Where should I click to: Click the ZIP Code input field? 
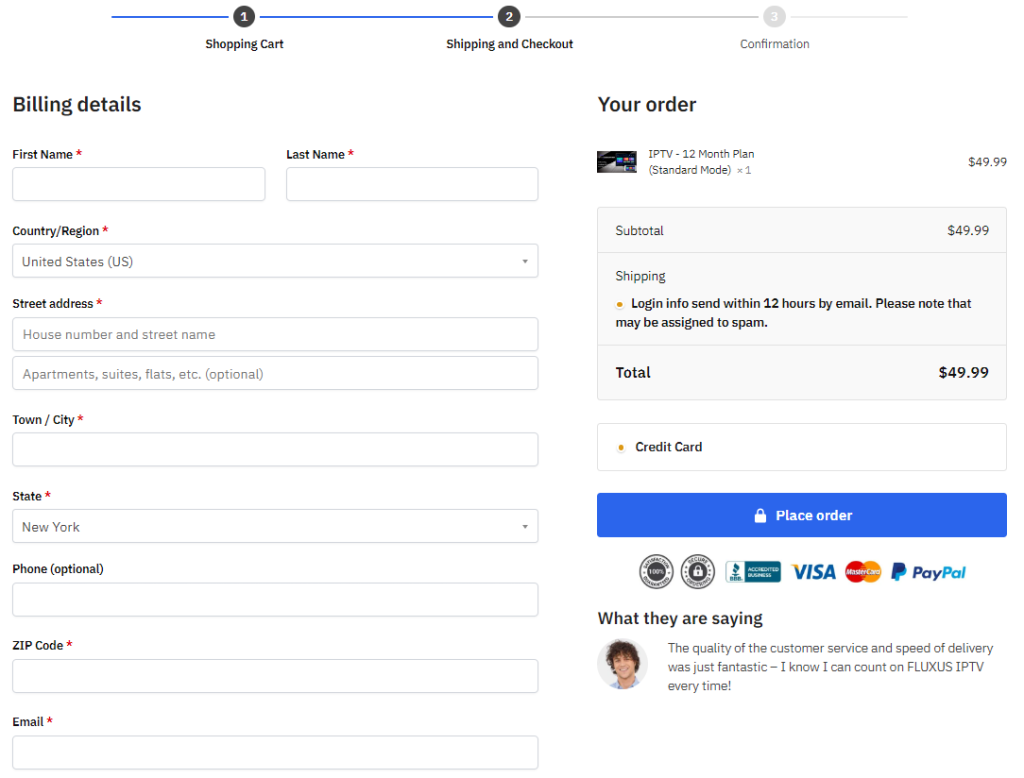[275, 676]
